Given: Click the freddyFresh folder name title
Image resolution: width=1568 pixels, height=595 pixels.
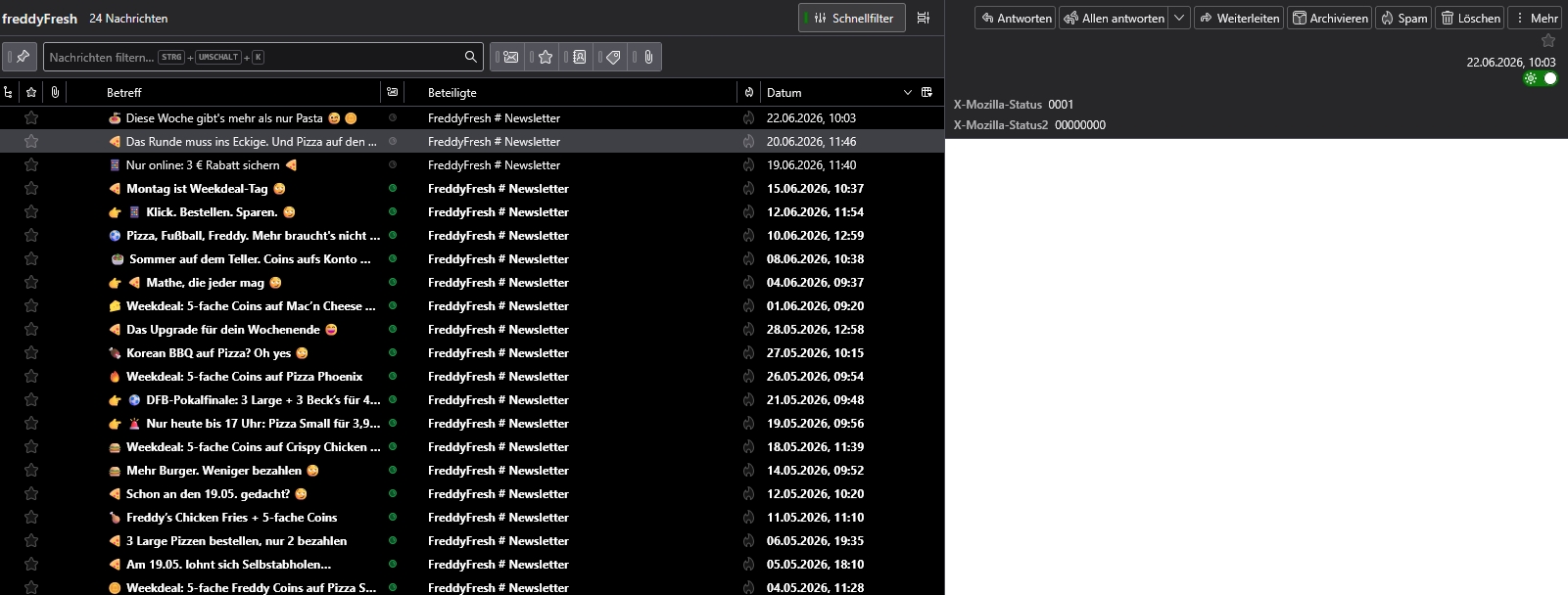Looking at the screenshot, I should pyautogui.click(x=39, y=19).
